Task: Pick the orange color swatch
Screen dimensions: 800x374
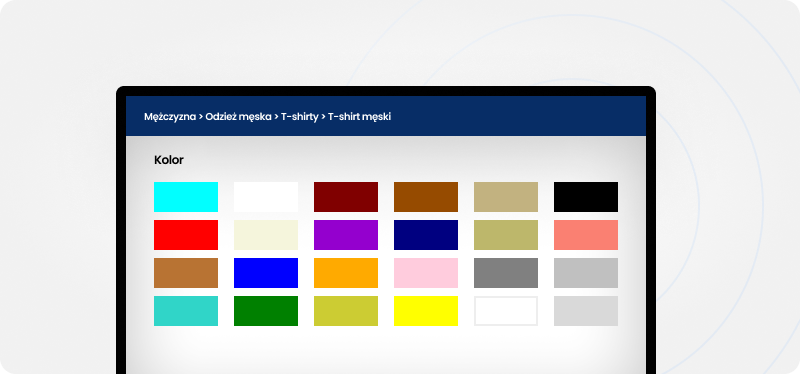Action: (x=346, y=273)
